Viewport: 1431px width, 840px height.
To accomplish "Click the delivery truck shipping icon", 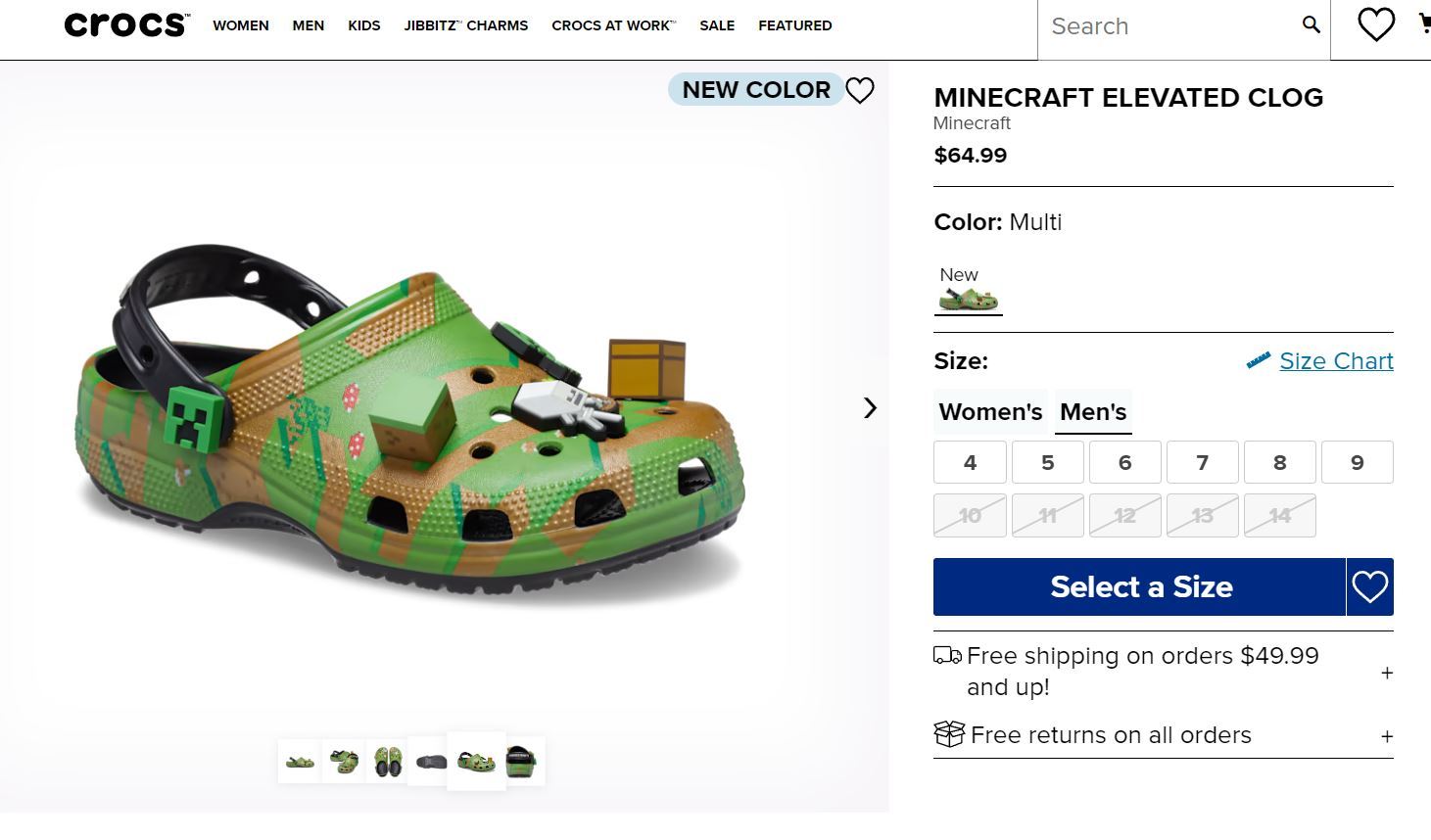I will pyautogui.click(x=947, y=656).
